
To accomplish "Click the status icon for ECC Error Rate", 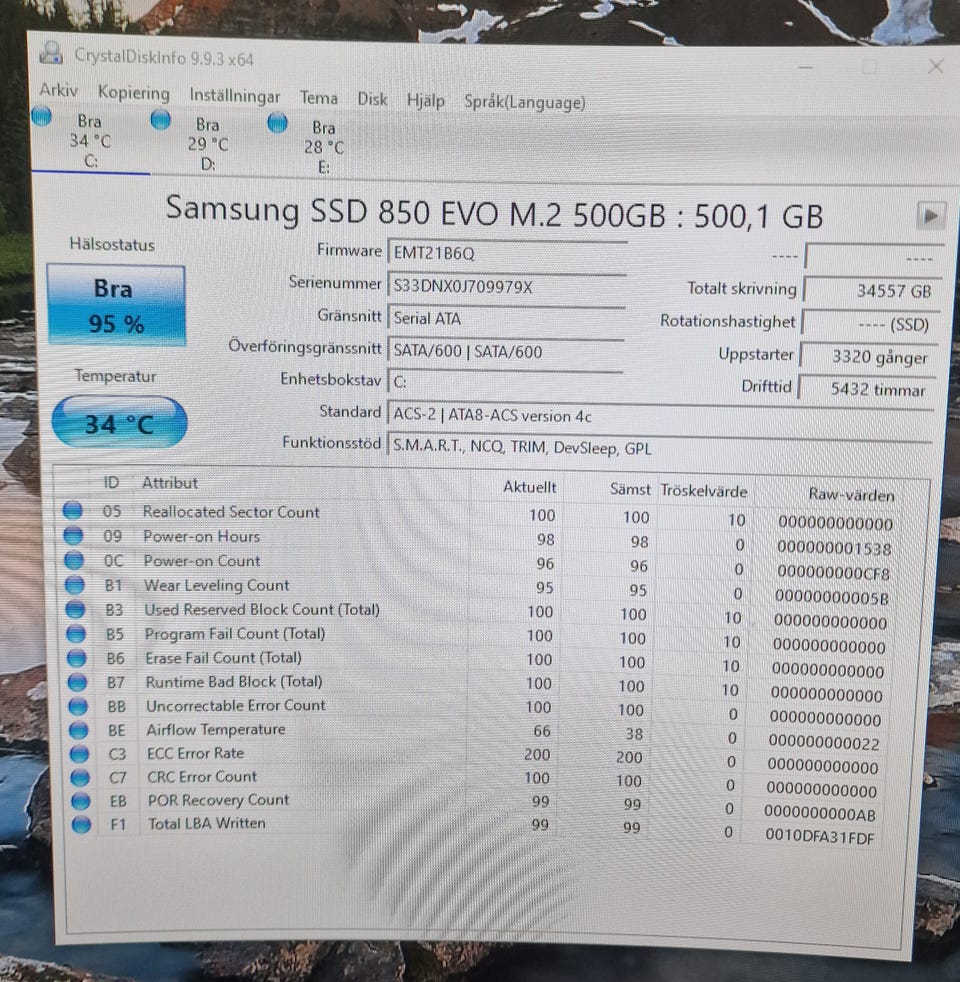I will (79, 753).
